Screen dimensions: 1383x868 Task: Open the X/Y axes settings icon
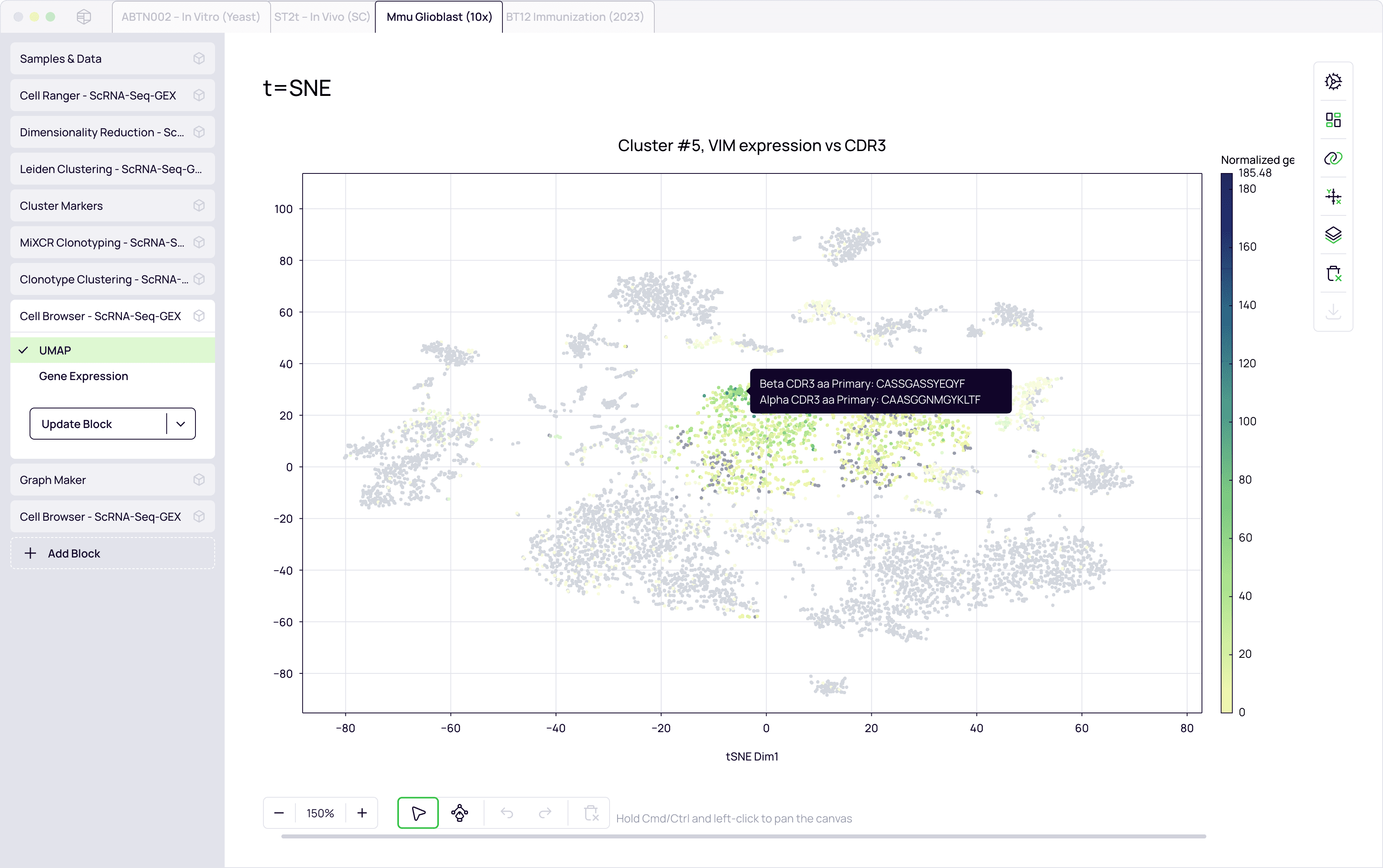point(1333,197)
